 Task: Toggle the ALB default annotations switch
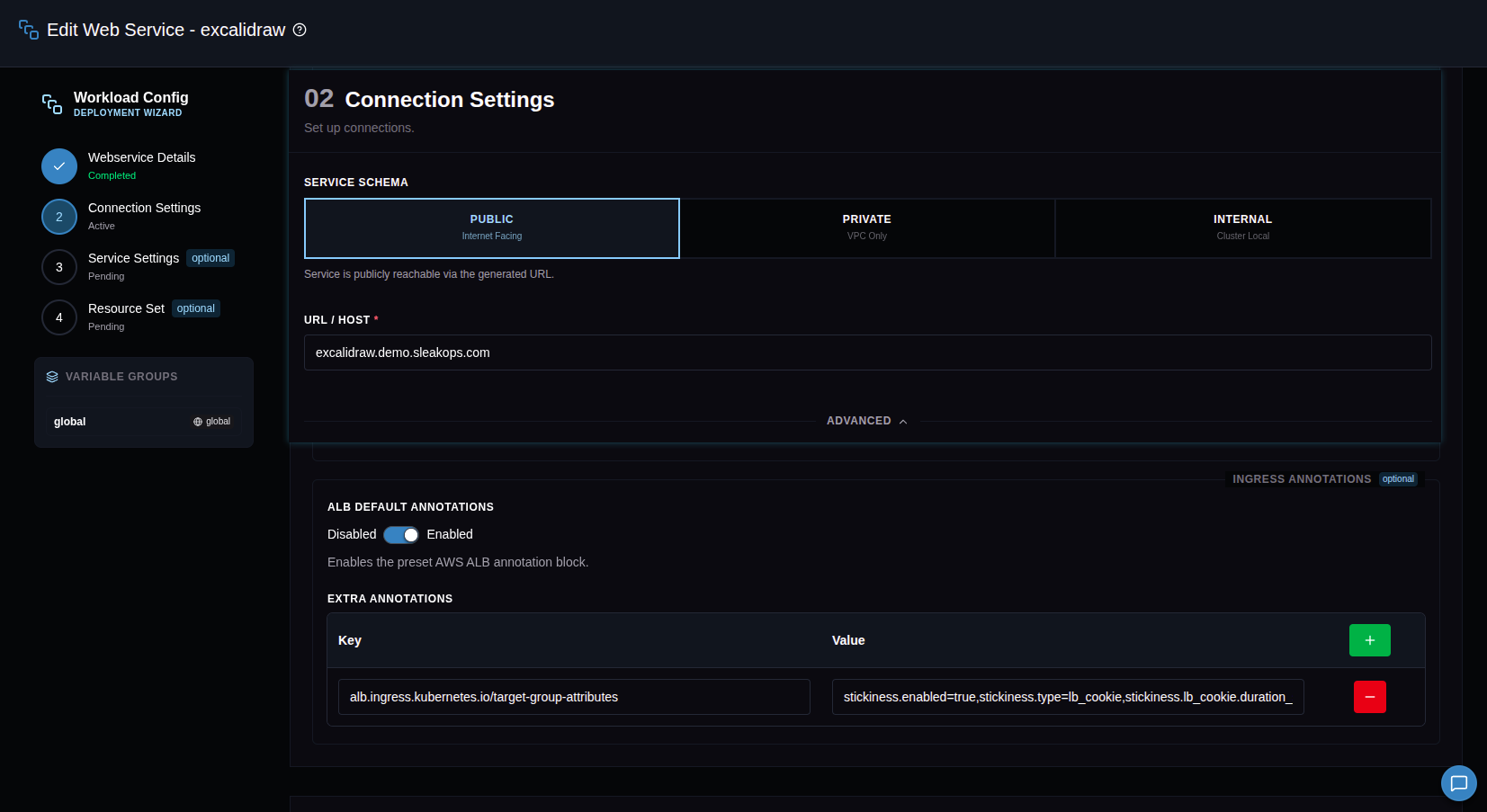pos(401,535)
